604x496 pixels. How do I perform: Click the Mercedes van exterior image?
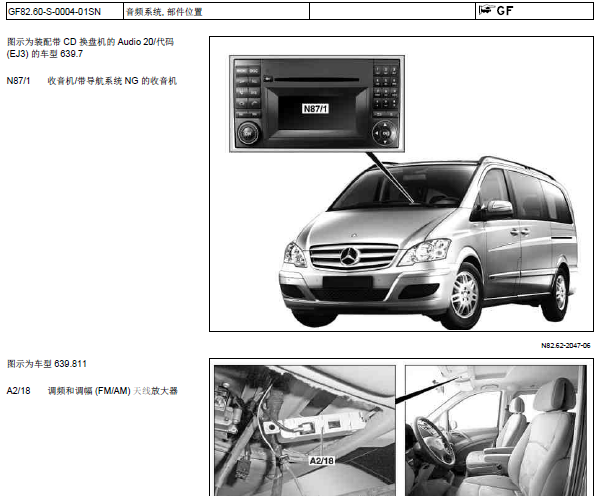coord(428,243)
